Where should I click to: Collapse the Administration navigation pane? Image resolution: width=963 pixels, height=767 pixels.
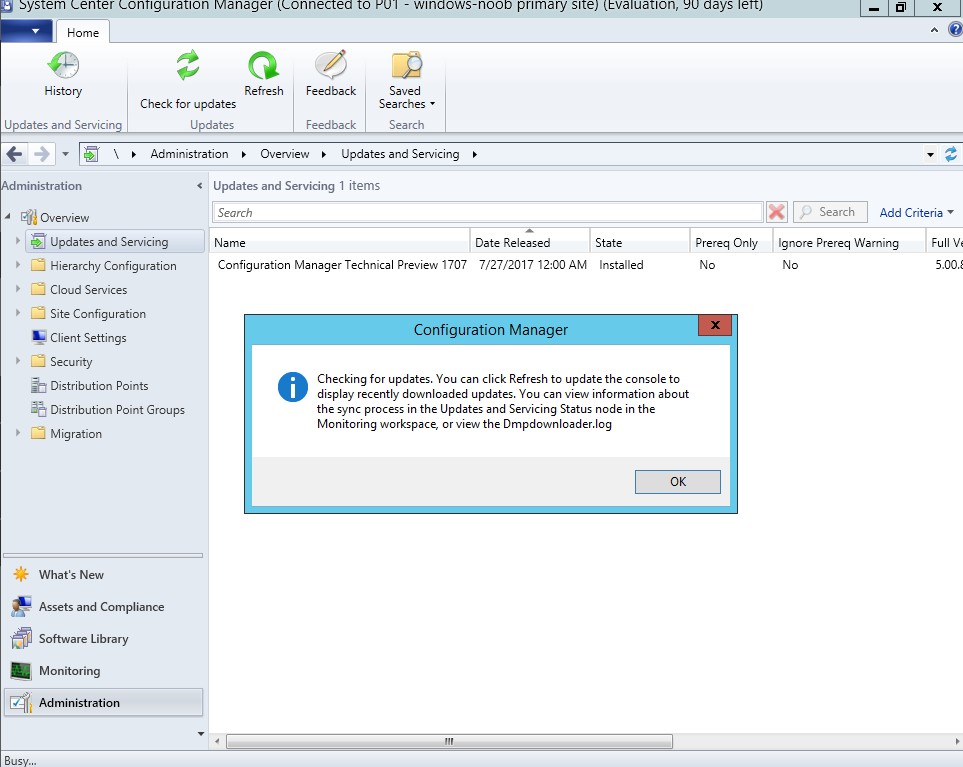pyautogui.click(x=200, y=185)
